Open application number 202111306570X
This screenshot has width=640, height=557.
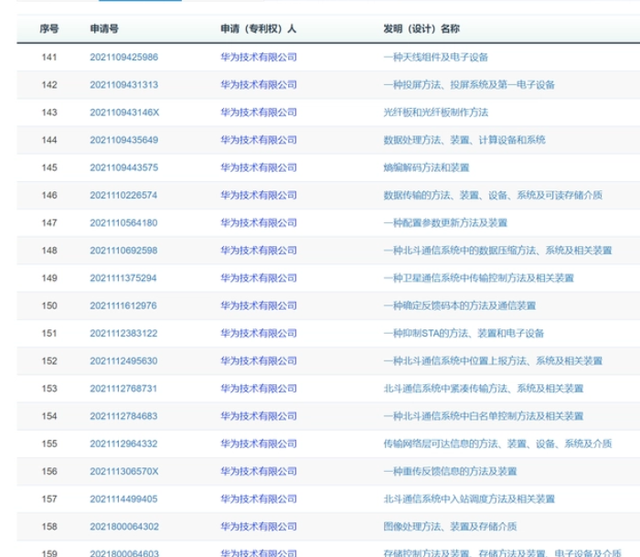(124, 471)
